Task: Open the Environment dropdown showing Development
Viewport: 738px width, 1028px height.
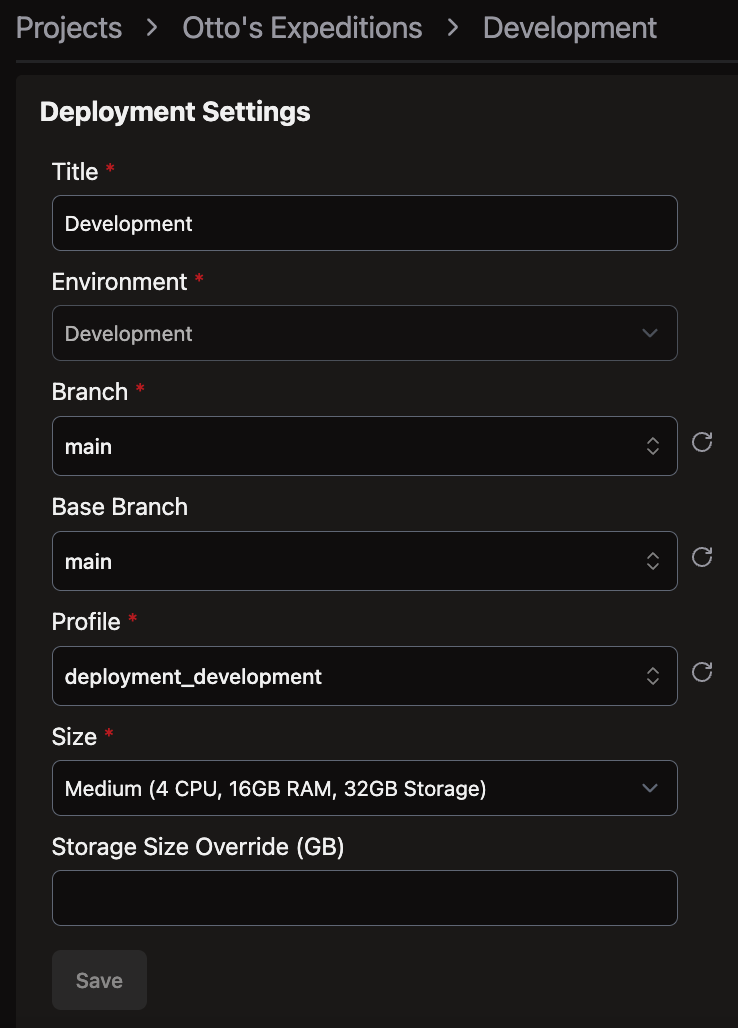Action: [x=340, y=333]
